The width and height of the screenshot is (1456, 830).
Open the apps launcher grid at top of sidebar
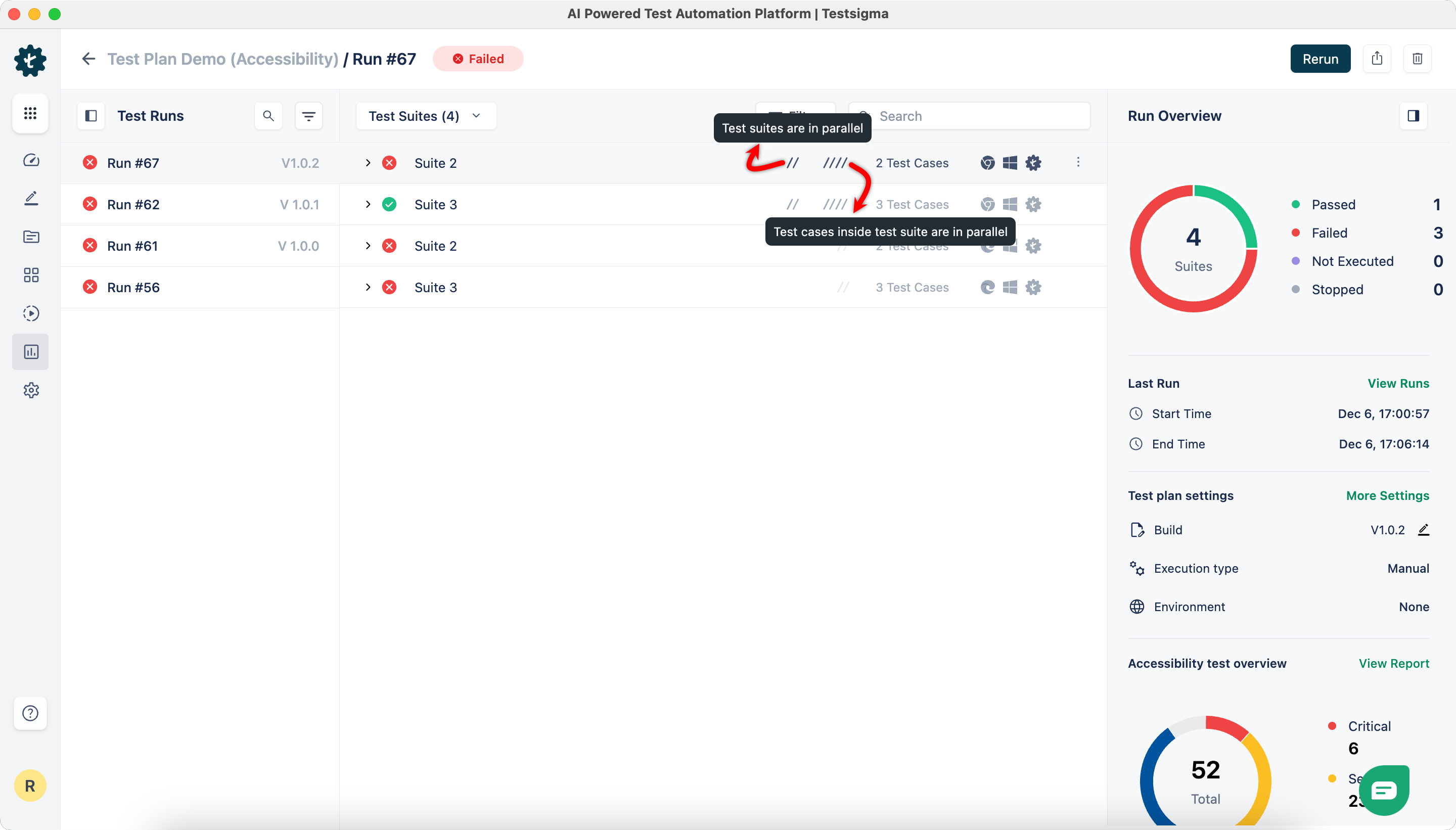click(x=31, y=113)
